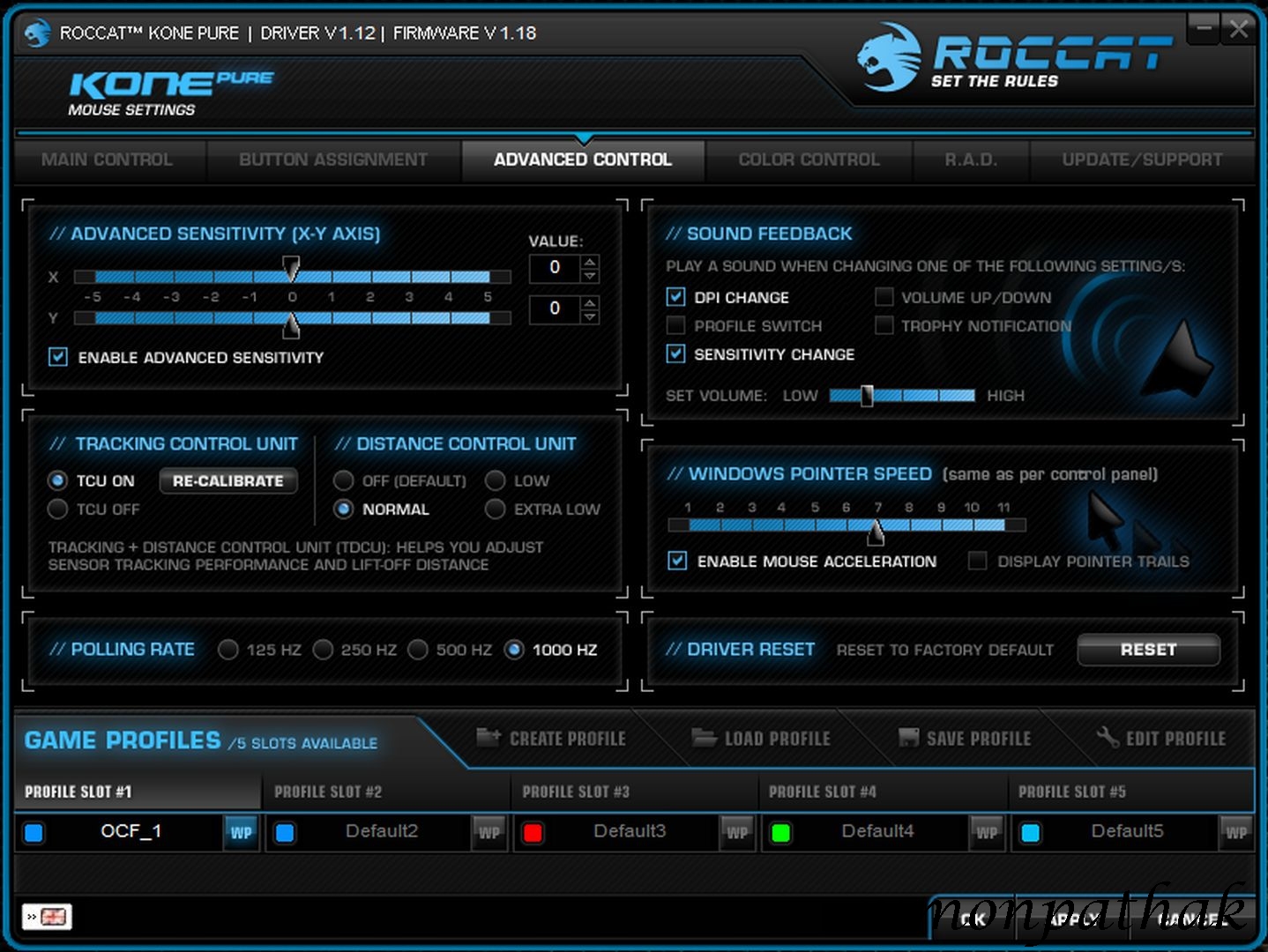Click the Roccat logo in the title bar
The image size is (1268, 952).
click(x=38, y=33)
